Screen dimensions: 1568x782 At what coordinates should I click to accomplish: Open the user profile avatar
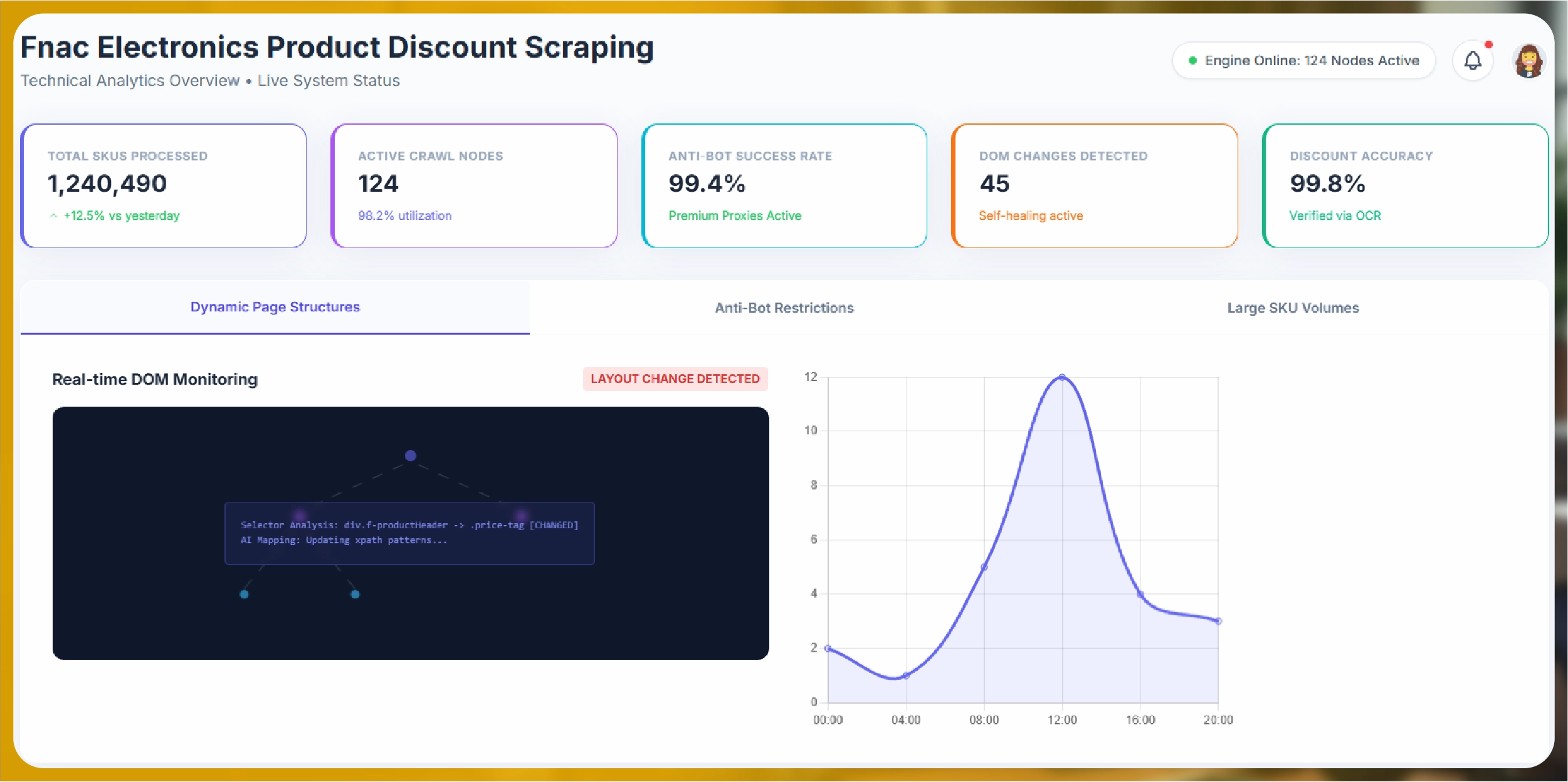point(1529,60)
